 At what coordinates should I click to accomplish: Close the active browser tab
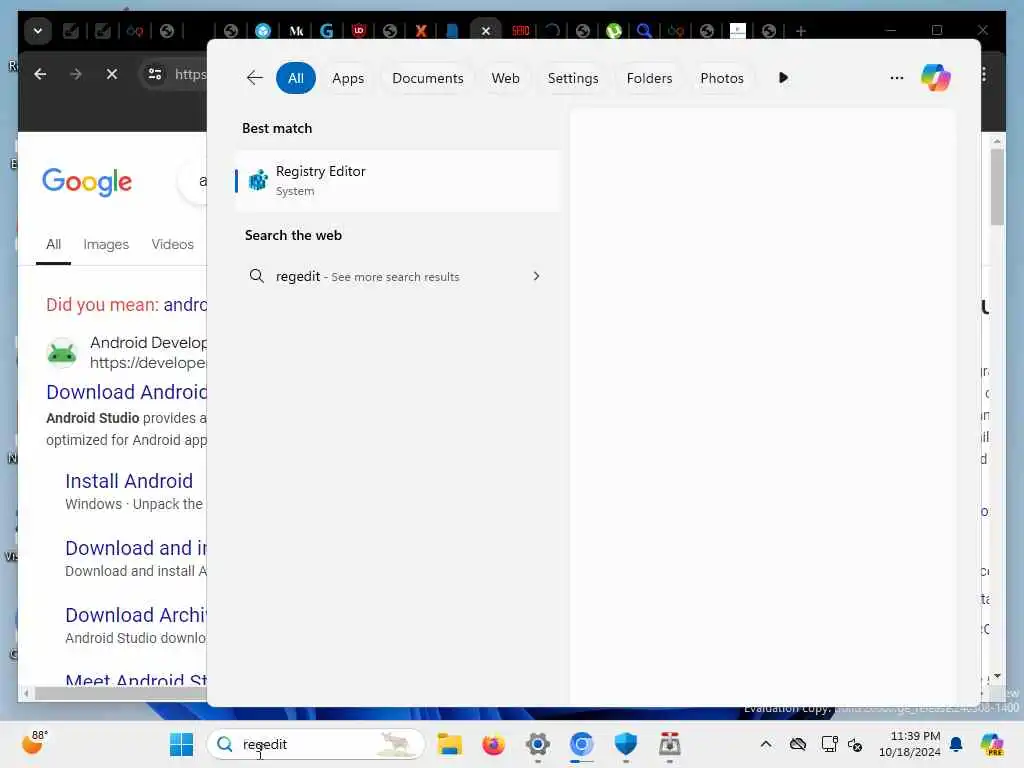tap(485, 31)
